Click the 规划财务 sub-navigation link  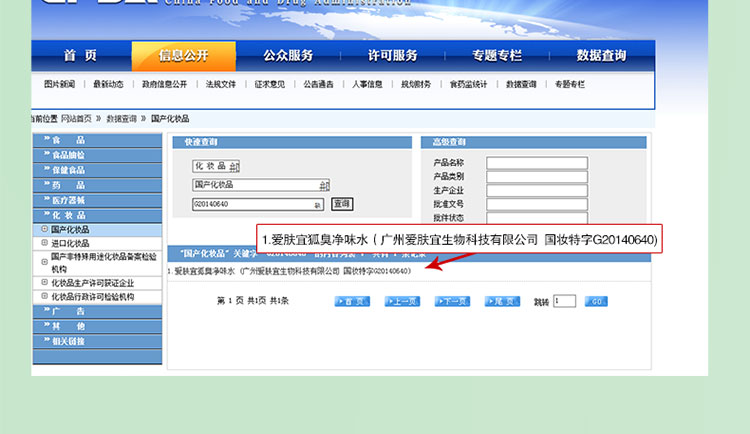point(416,84)
